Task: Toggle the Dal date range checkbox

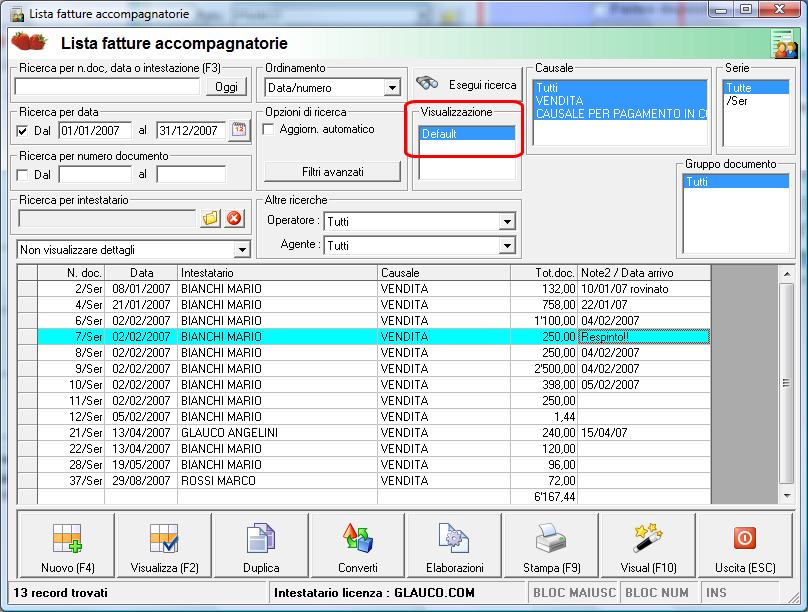Action: [22, 131]
